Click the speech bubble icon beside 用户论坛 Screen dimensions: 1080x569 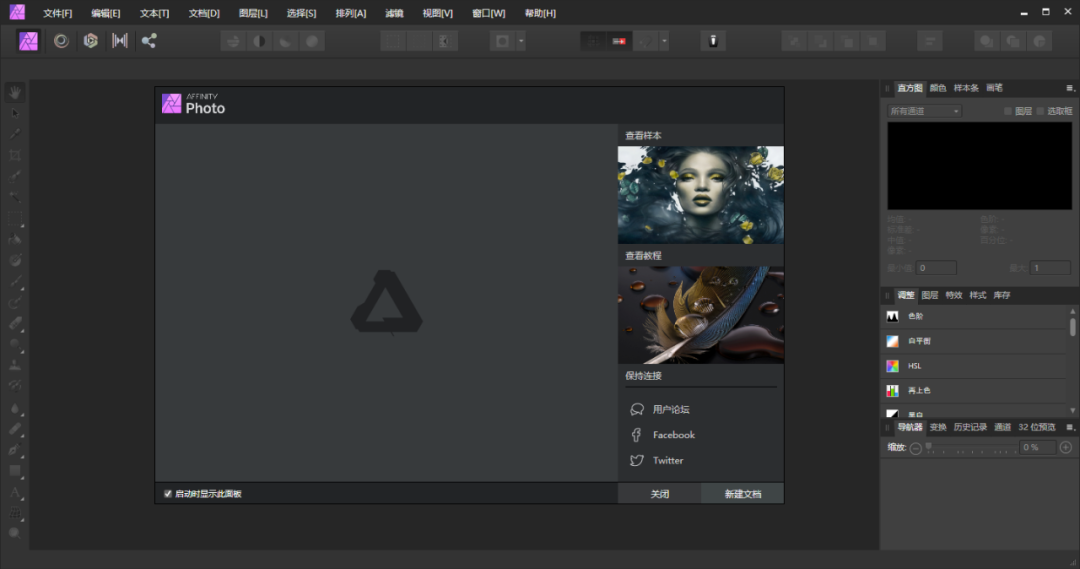click(636, 409)
